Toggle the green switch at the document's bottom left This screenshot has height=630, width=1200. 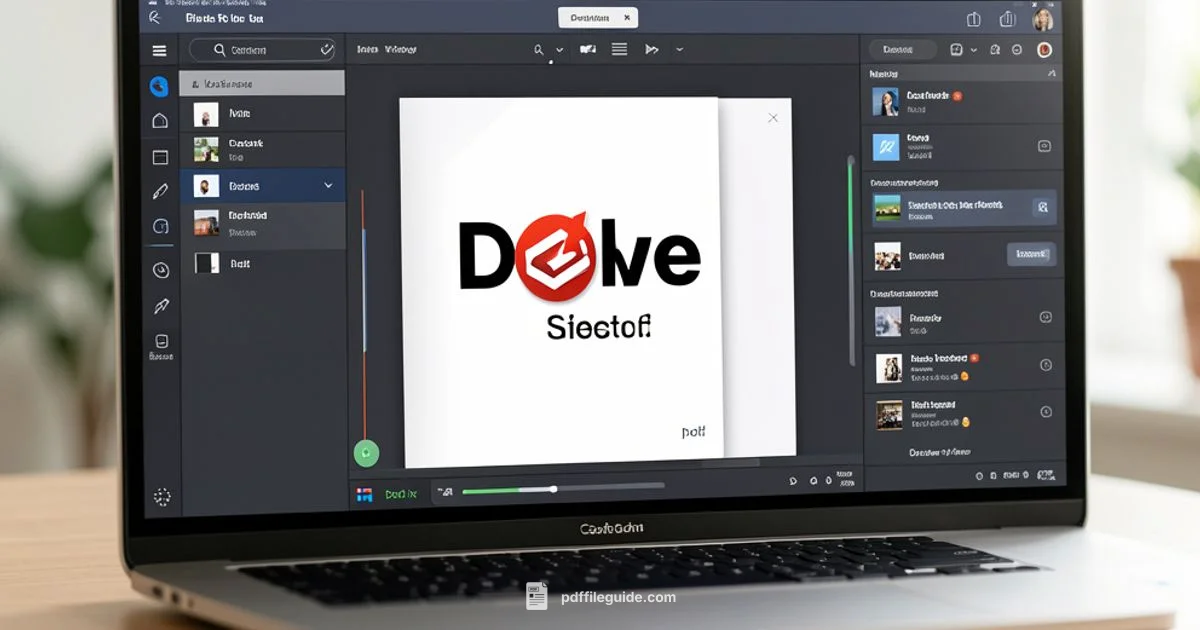click(367, 454)
